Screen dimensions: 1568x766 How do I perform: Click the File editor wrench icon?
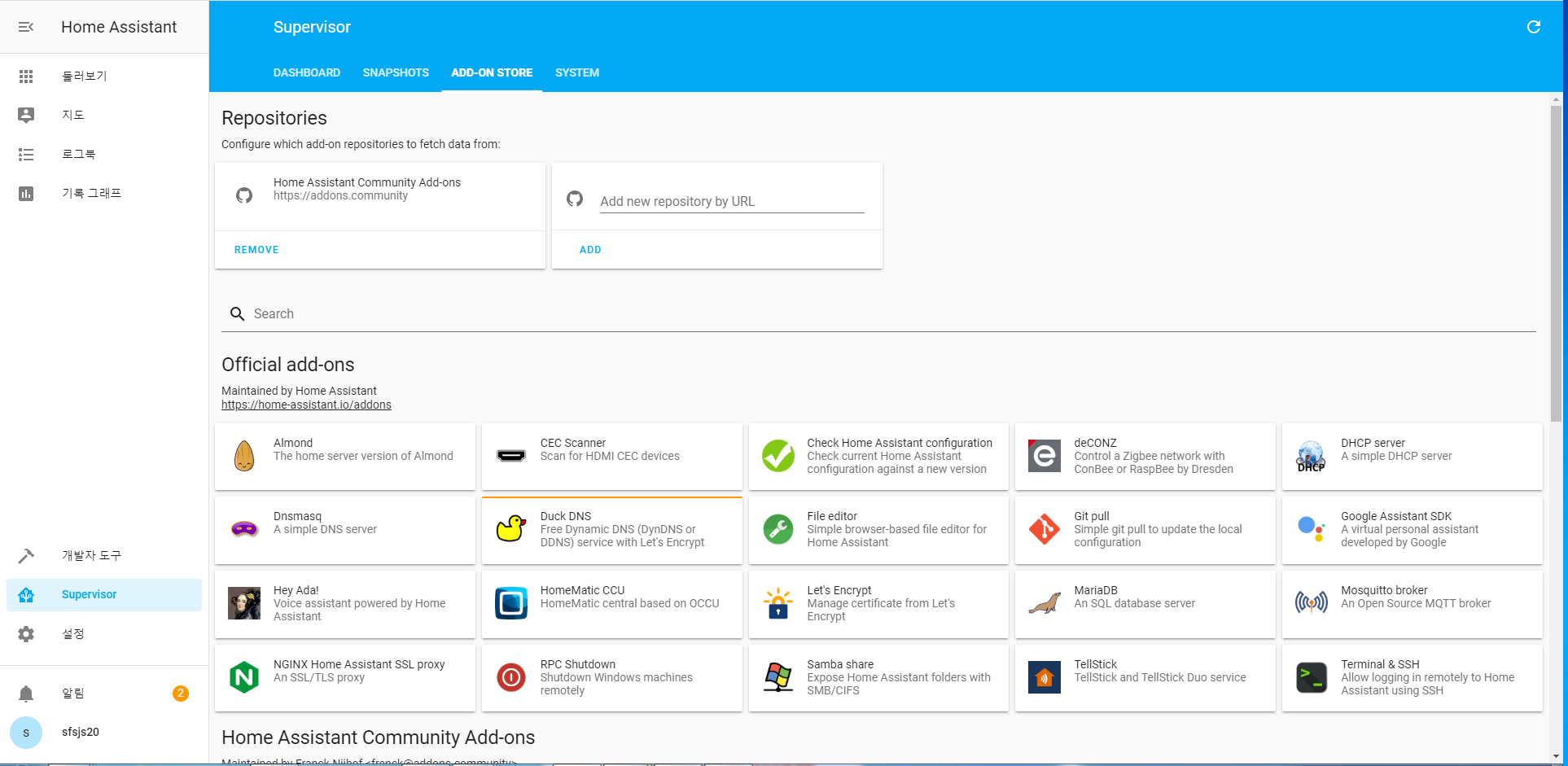pos(778,529)
